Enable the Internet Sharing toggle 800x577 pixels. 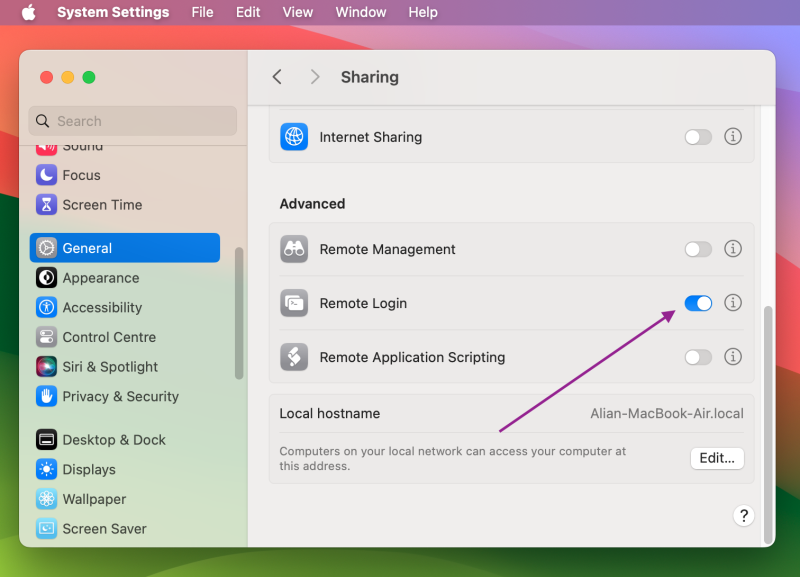[698, 137]
